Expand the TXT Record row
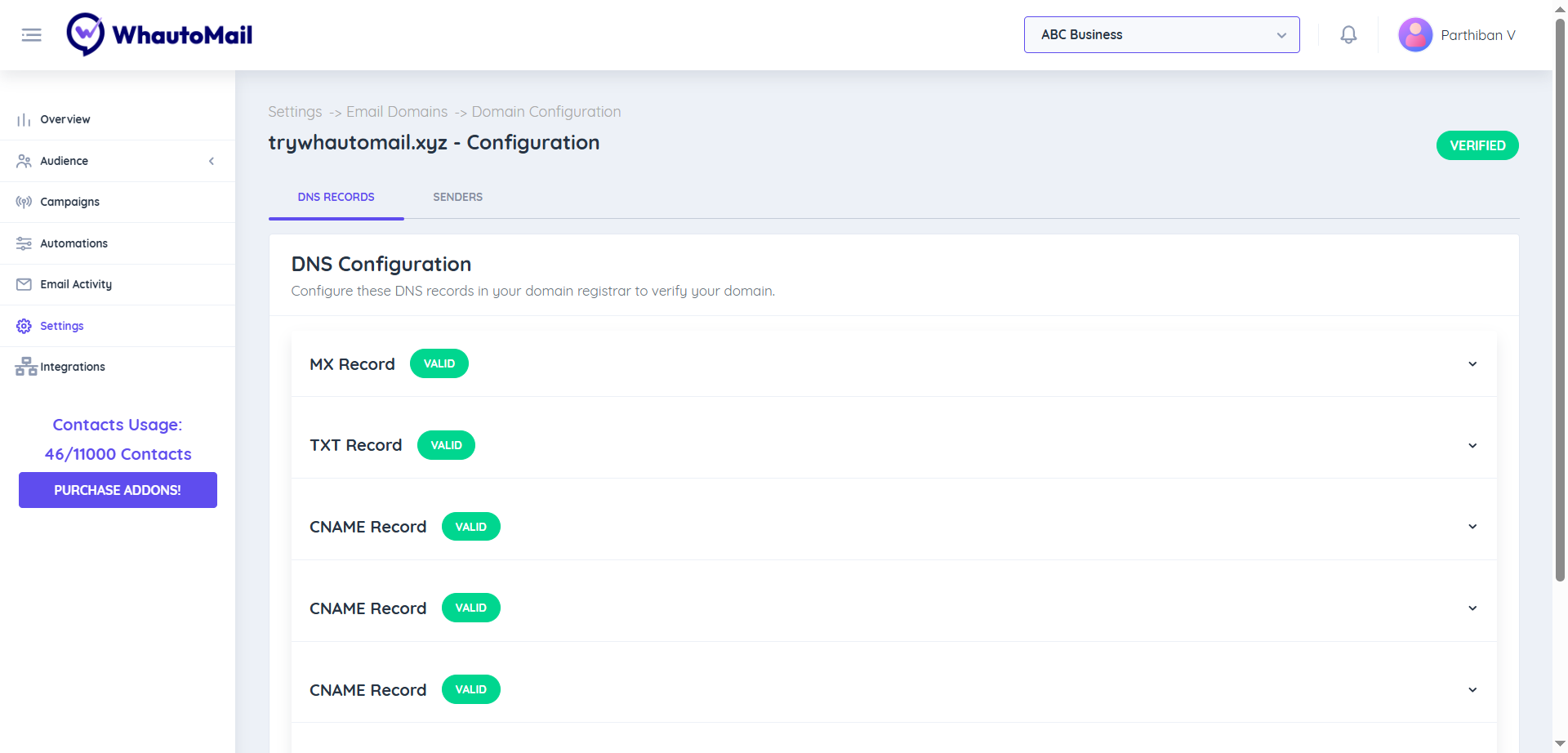 click(1472, 446)
